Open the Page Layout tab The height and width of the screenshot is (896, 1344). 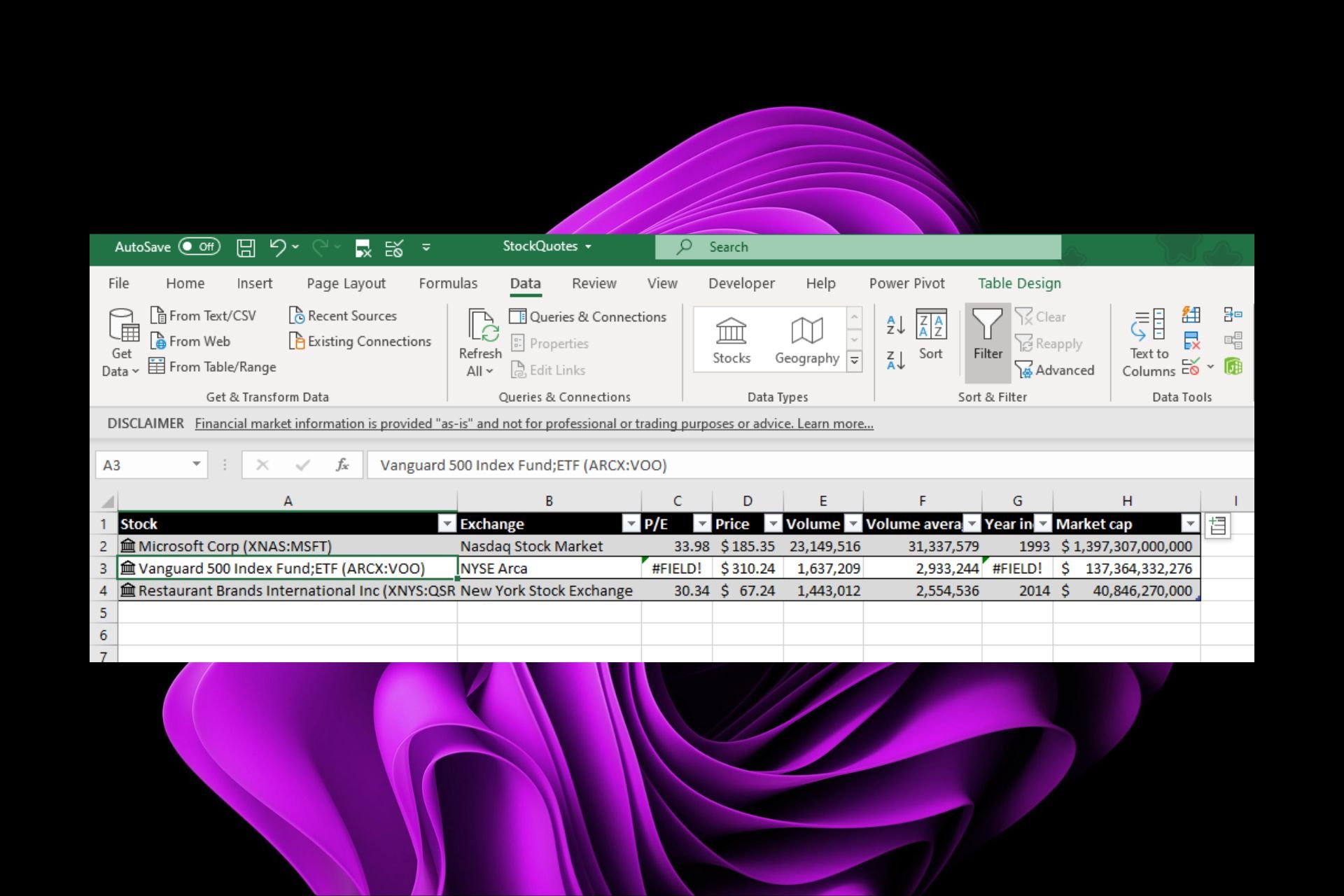[346, 283]
